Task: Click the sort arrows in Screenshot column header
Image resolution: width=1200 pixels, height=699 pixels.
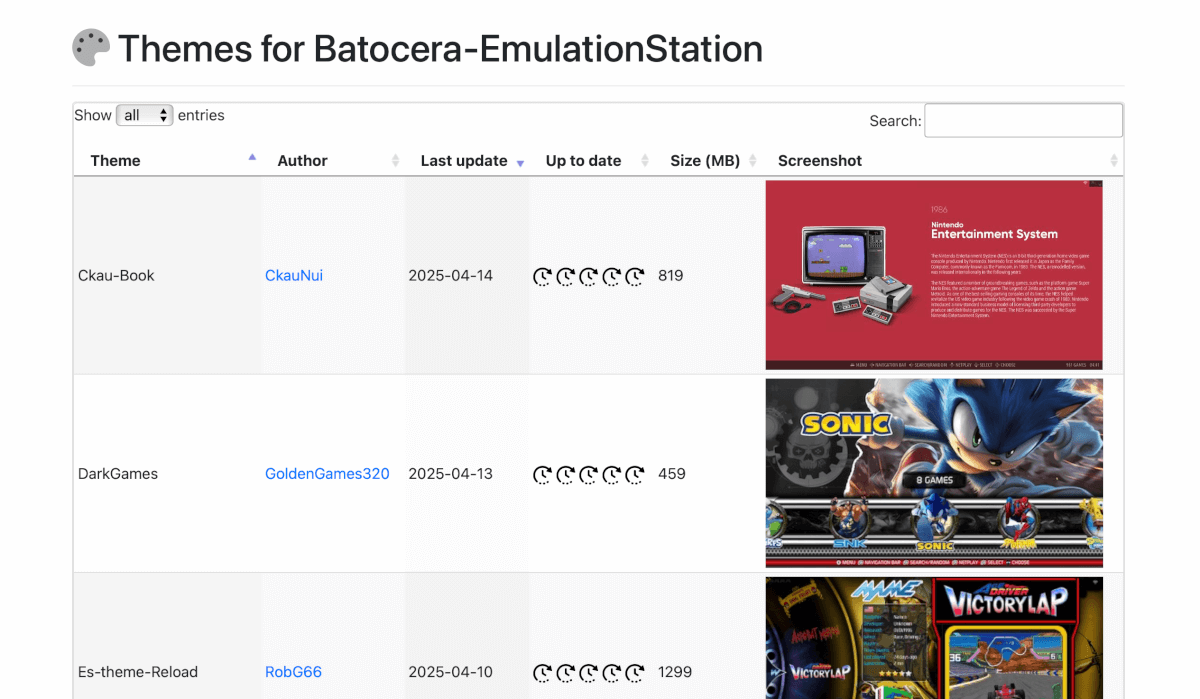Action: 1114,161
